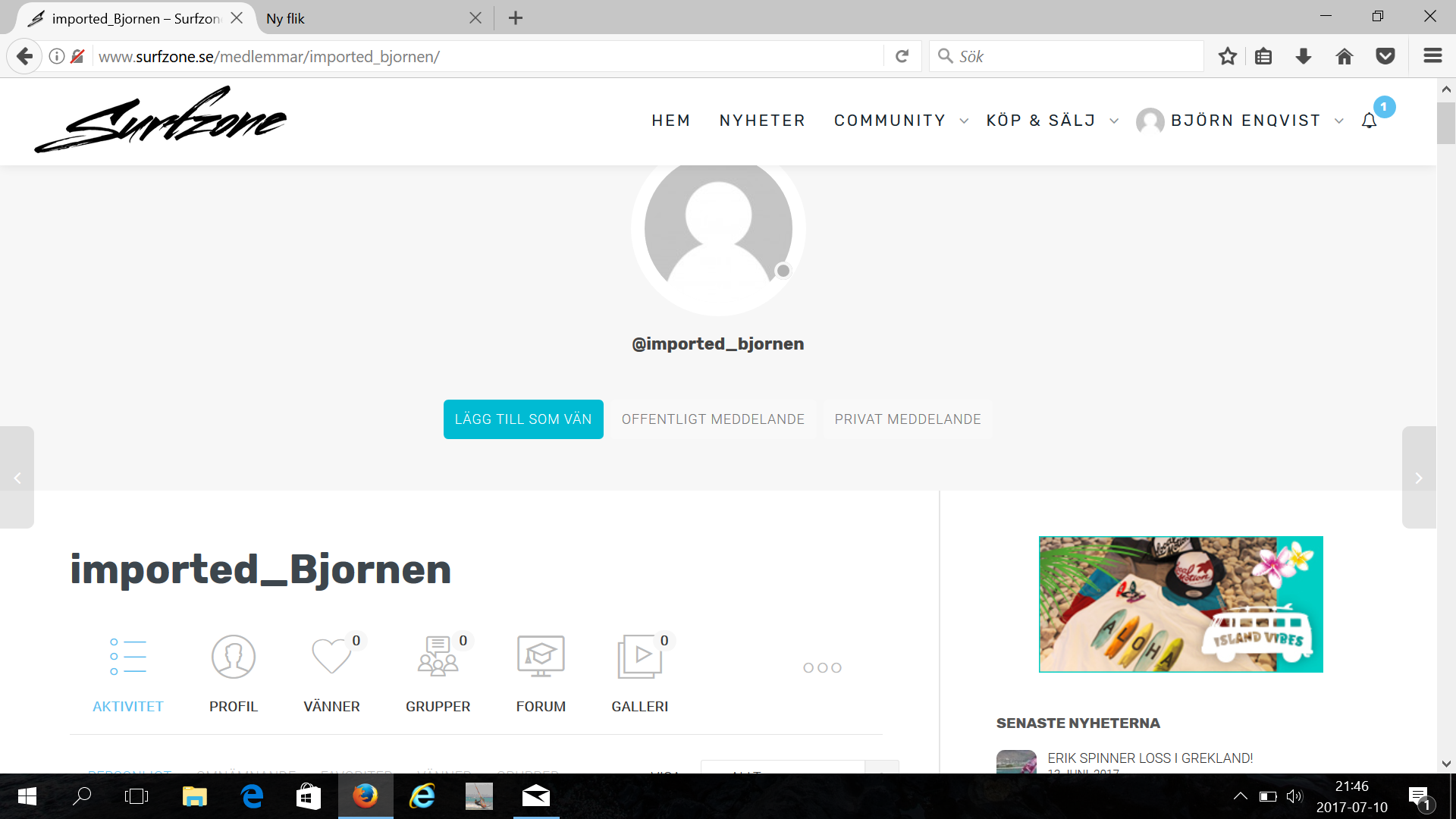Screen dimensions: 1456x819
Task: Click the page scrollbar down arrow
Action: coord(1446,764)
